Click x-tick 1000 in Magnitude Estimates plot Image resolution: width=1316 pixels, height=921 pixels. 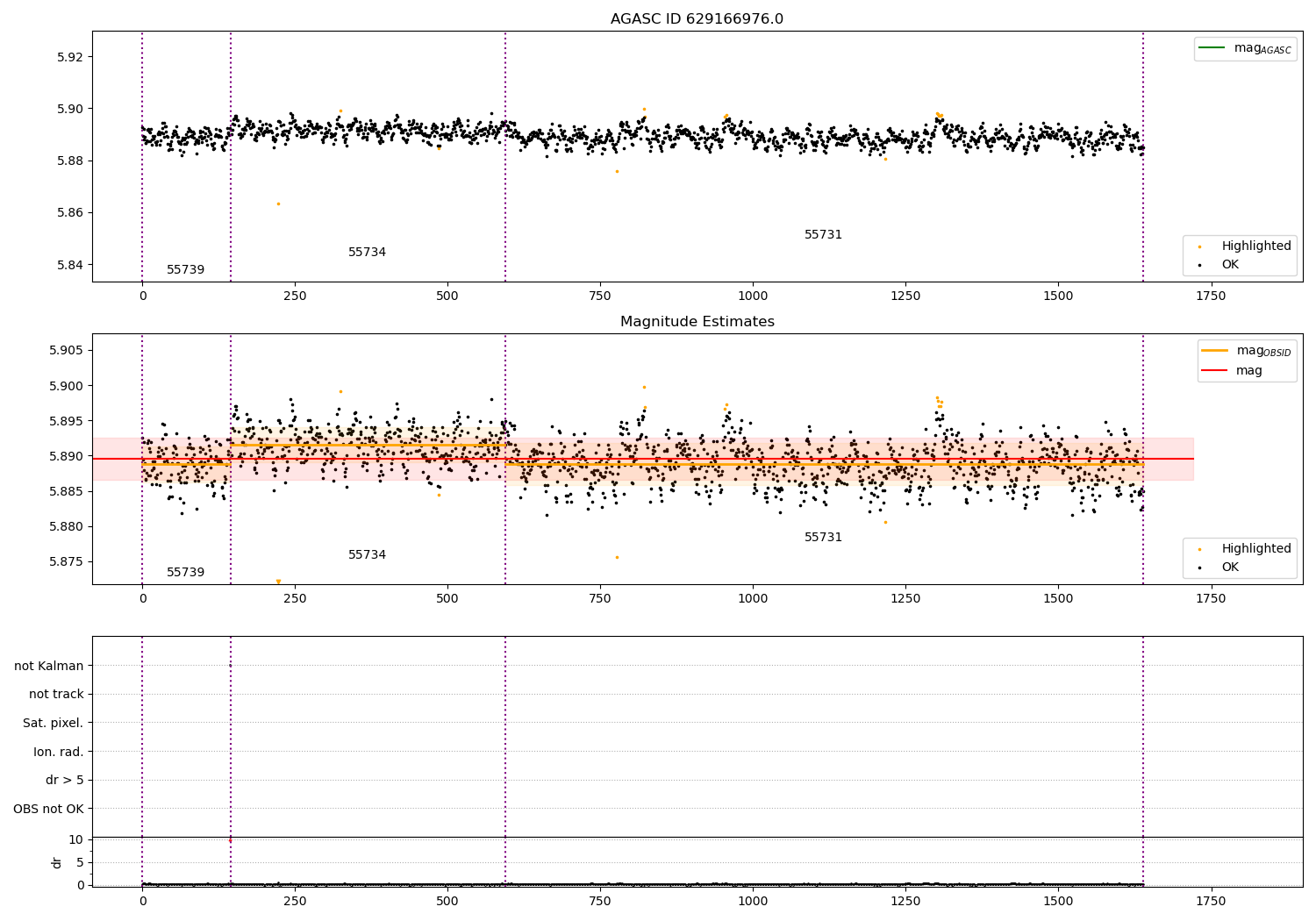click(753, 598)
